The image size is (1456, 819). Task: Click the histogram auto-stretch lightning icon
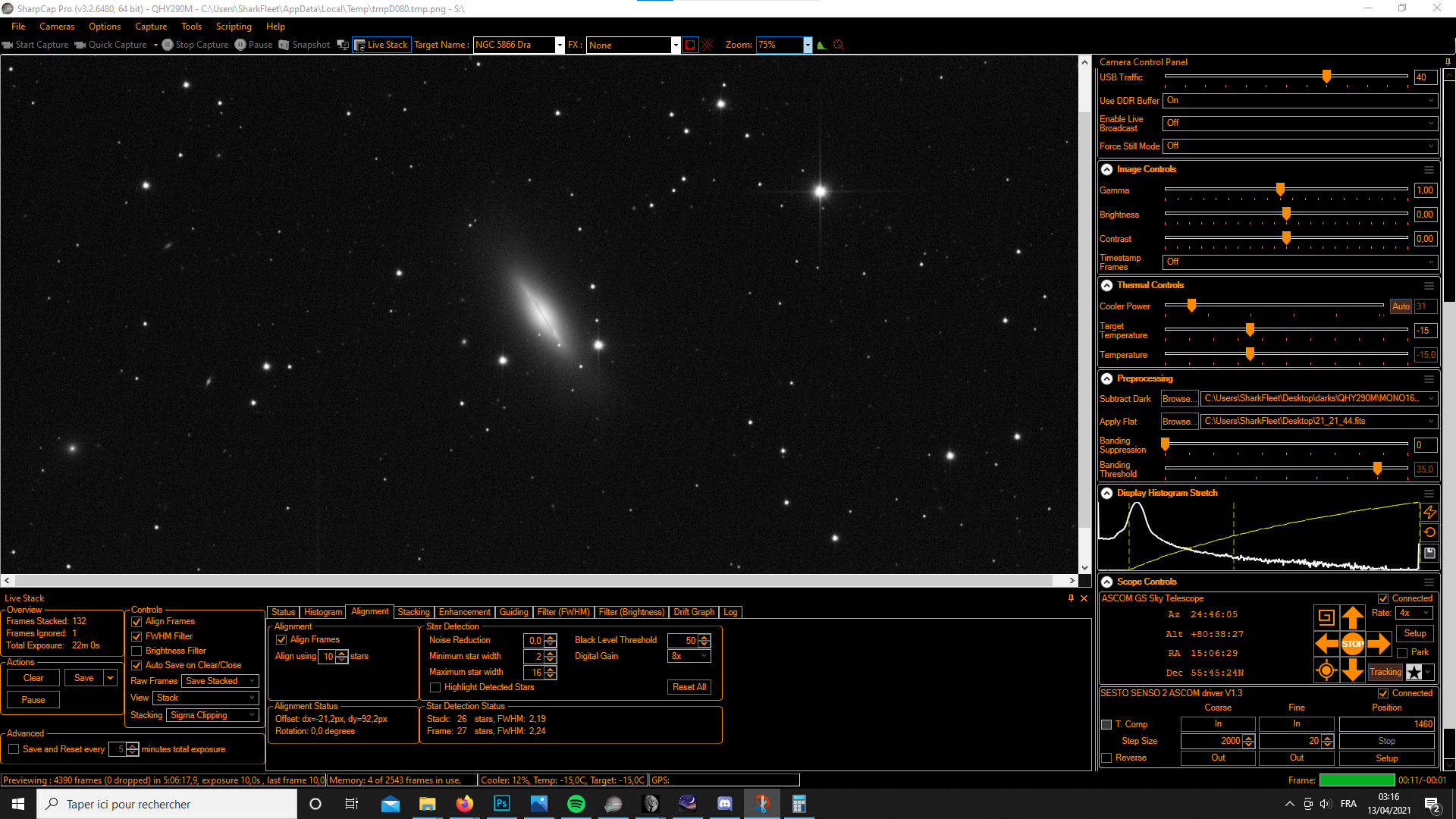pos(1429,513)
